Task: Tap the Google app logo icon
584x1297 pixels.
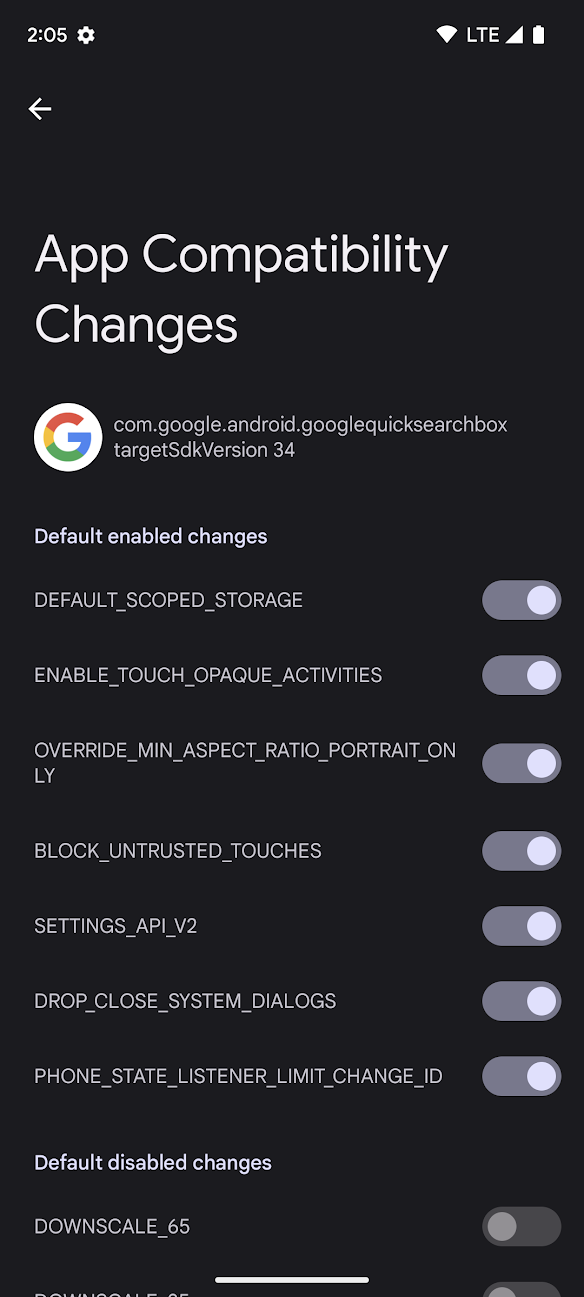Action: pyautogui.click(x=68, y=437)
